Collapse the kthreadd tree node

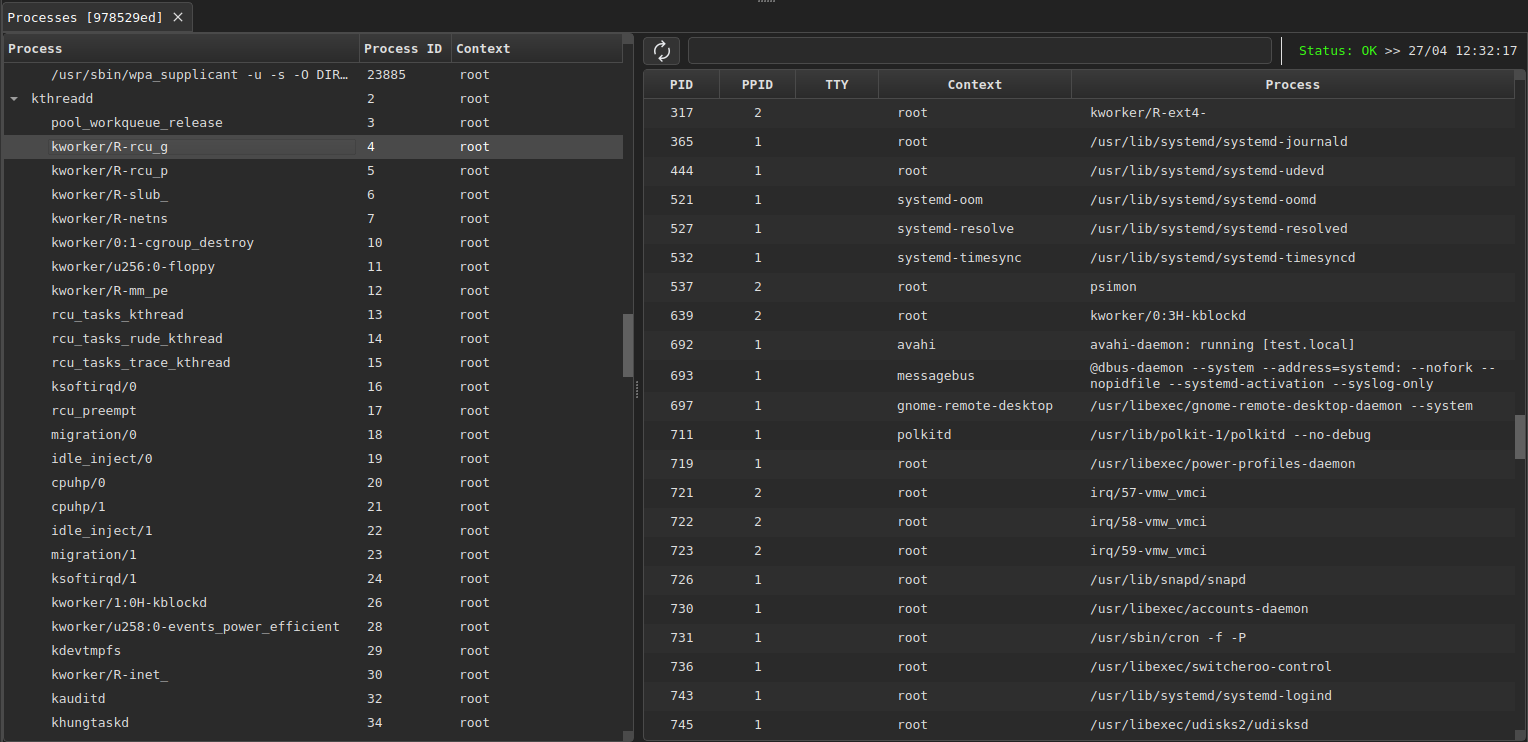tap(14, 99)
